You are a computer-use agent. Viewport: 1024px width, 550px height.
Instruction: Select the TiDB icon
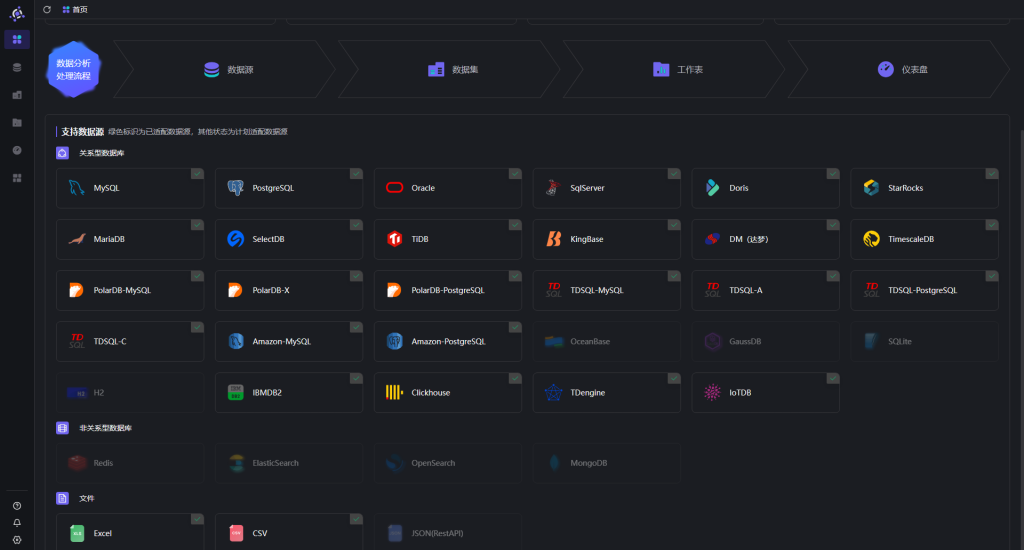tap(394, 239)
